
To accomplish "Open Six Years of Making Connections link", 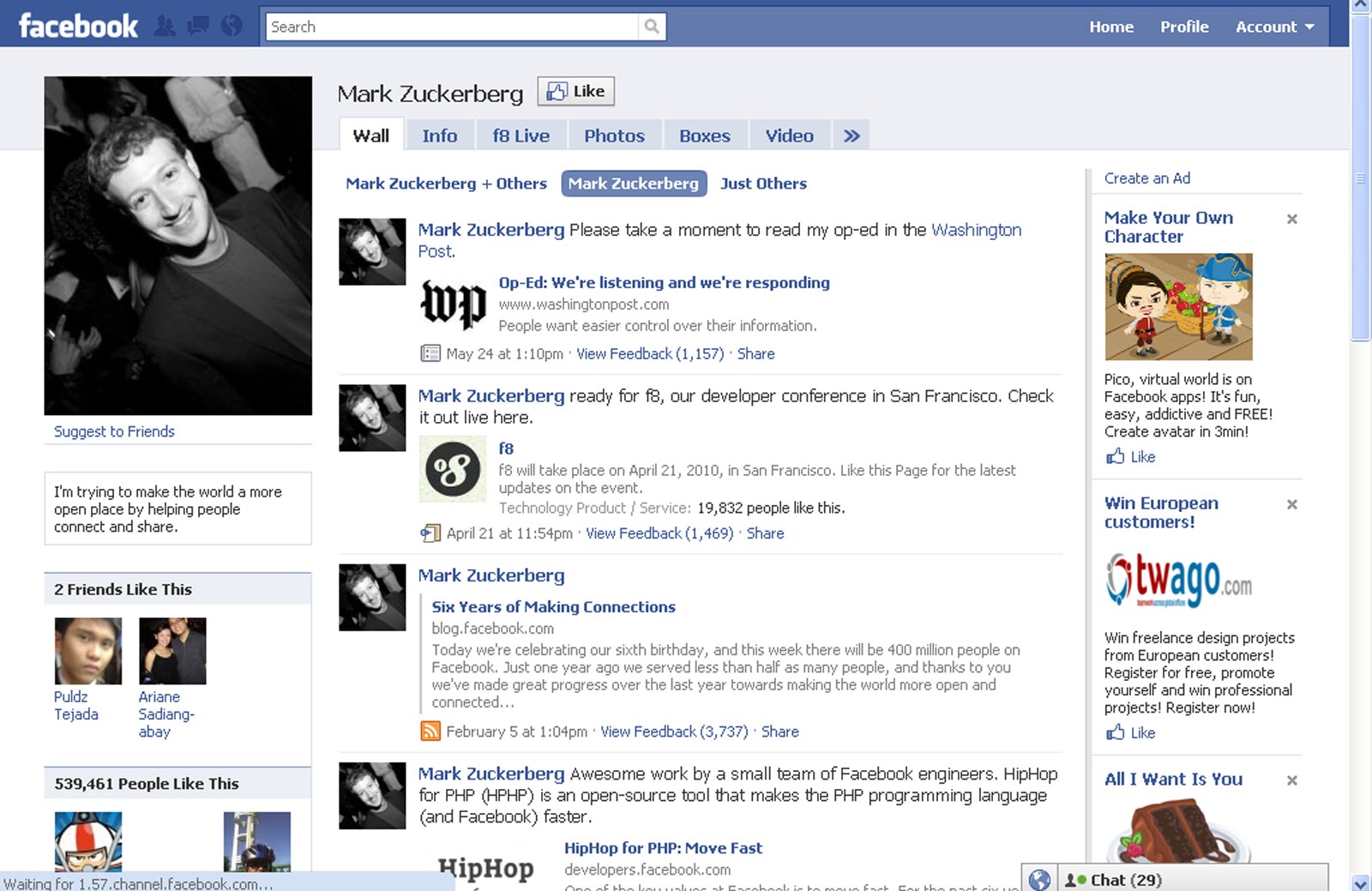I will click(x=553, y=606).
